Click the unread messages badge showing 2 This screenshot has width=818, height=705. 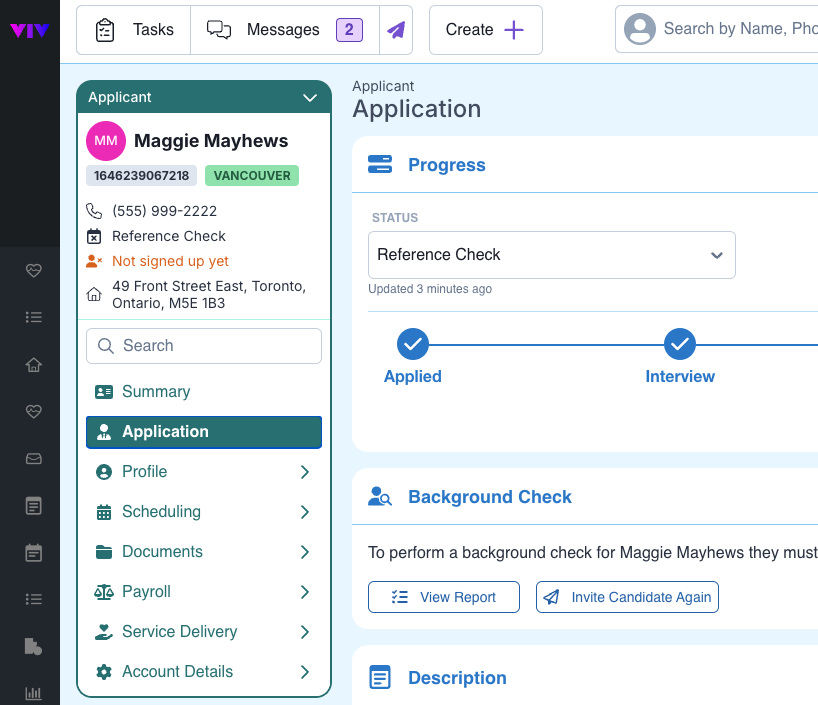click(x=349, y=30)
